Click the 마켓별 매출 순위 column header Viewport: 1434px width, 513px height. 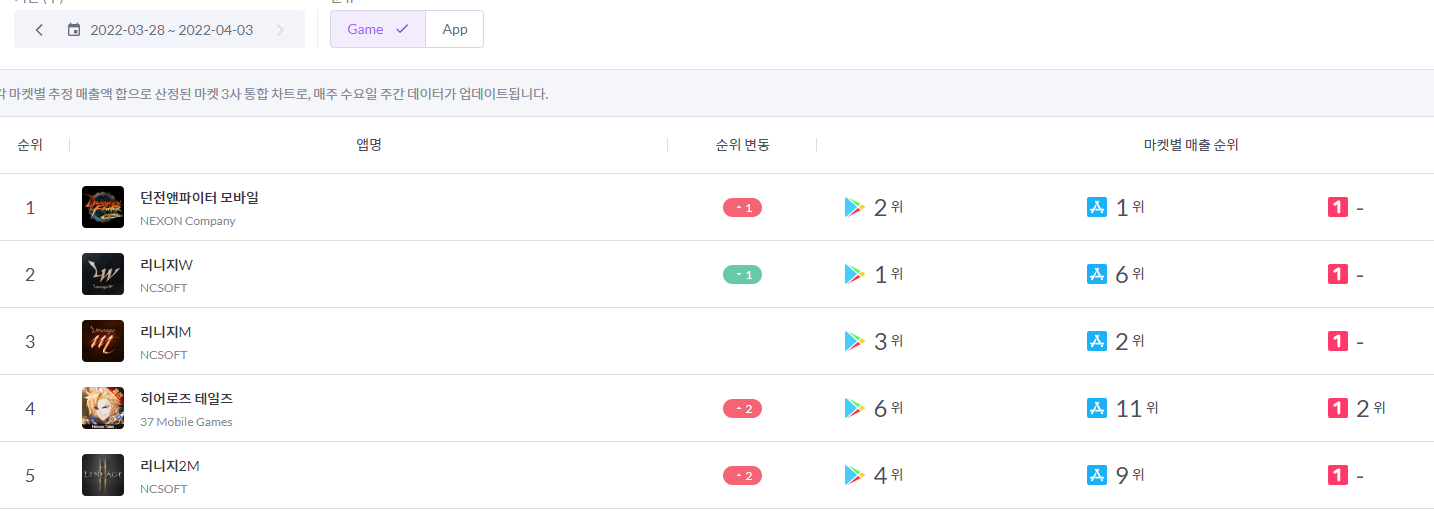(1191, 145)
